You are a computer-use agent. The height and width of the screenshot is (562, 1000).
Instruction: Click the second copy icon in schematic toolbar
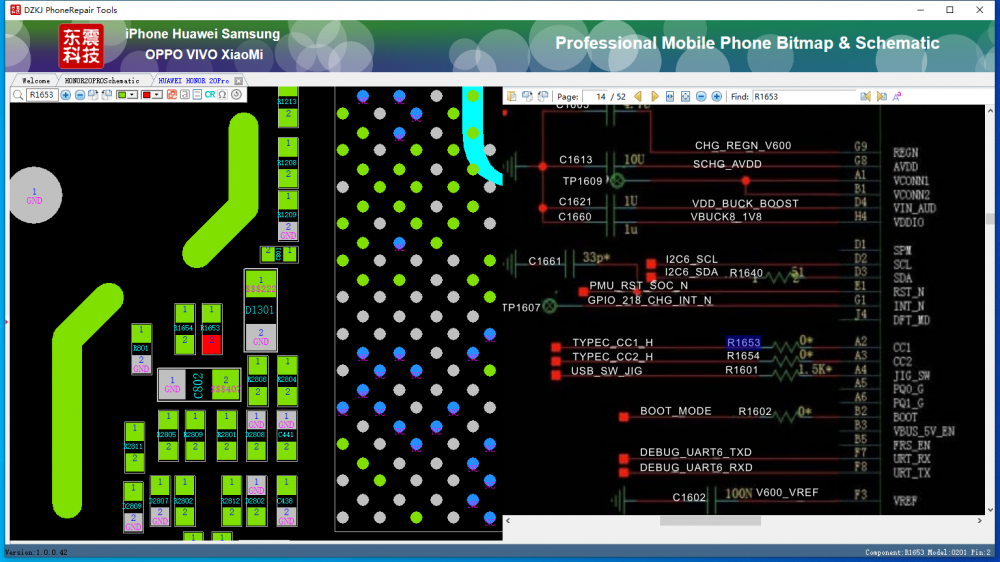click(527, 96)
